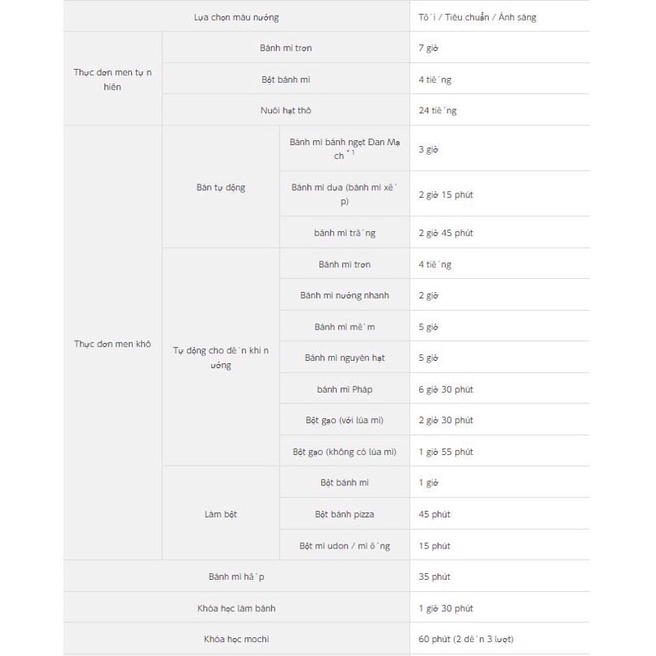
Task: Select the "Bột bánh pizza" cell
Action: (x=344, y=514)
